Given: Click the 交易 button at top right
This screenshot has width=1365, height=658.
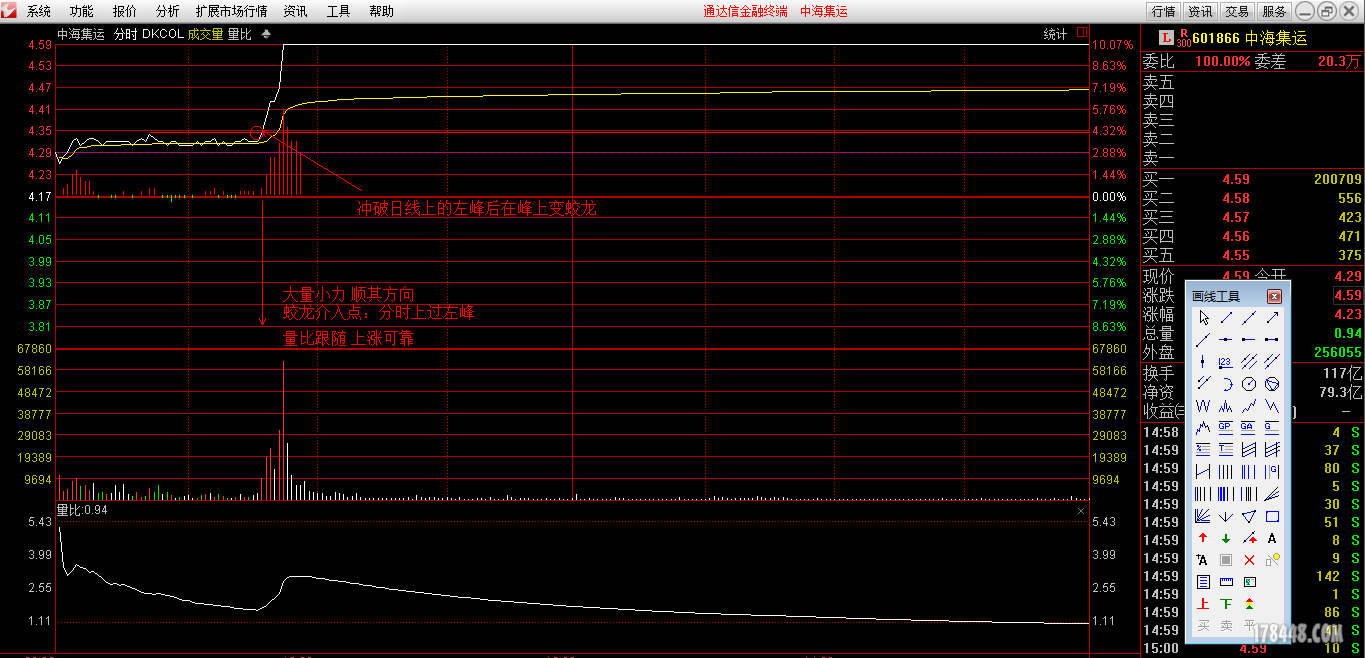Looking at the screenshot, I should (x=1237, y=11).
